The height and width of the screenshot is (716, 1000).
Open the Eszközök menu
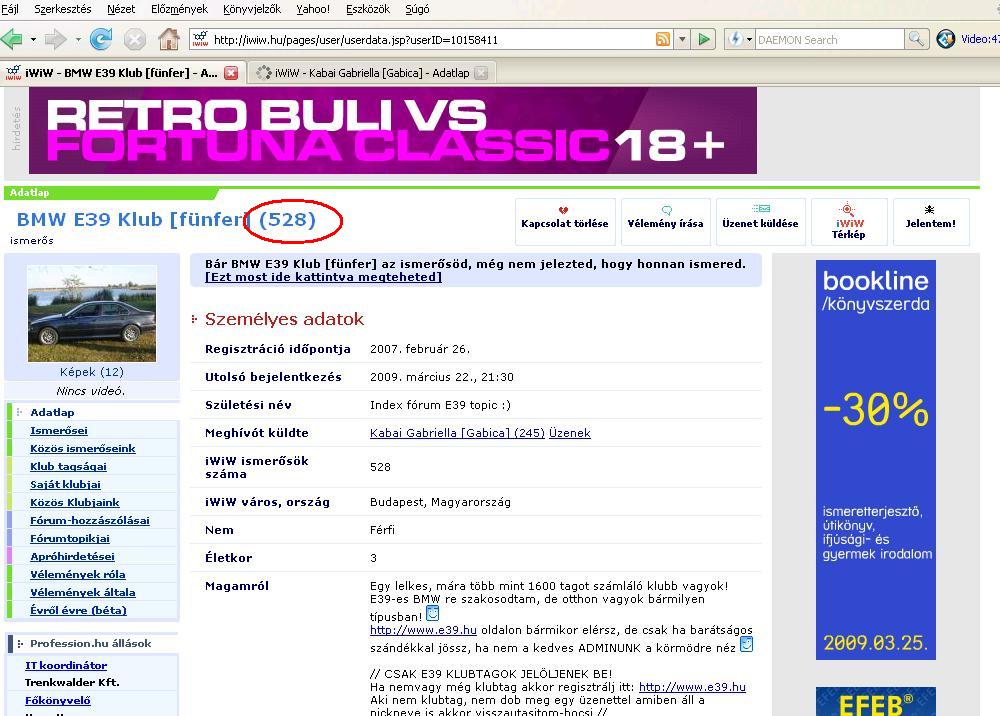(368, 10)
